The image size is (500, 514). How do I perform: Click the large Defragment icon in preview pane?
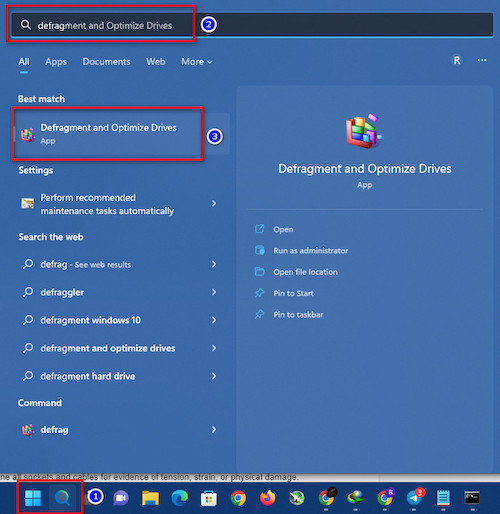(x=364, y=131)
